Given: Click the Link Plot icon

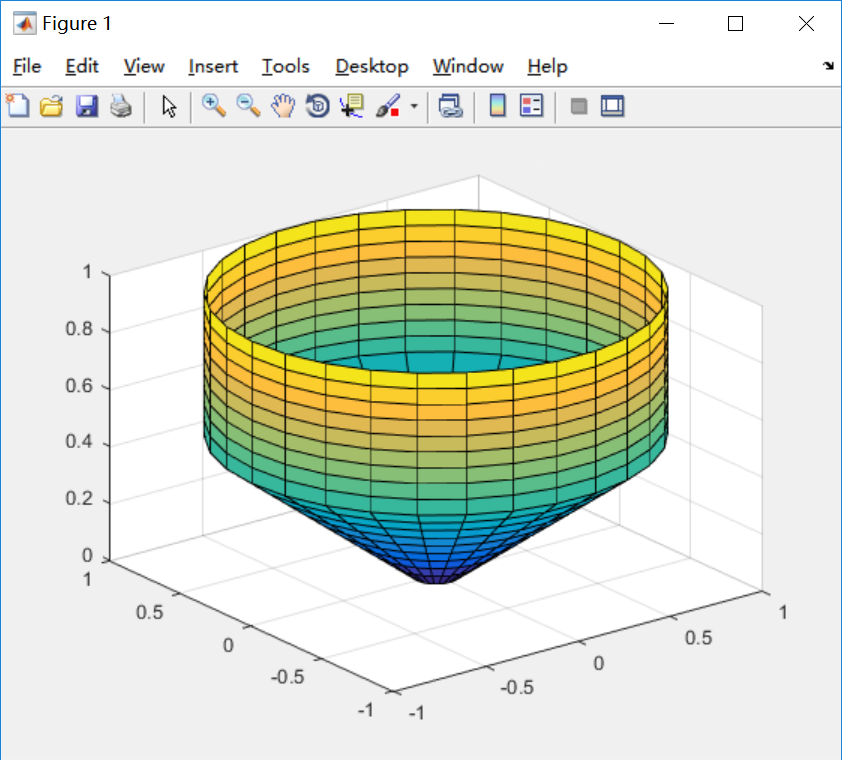Looking at the screenshot, I should (x=451, y=106).
